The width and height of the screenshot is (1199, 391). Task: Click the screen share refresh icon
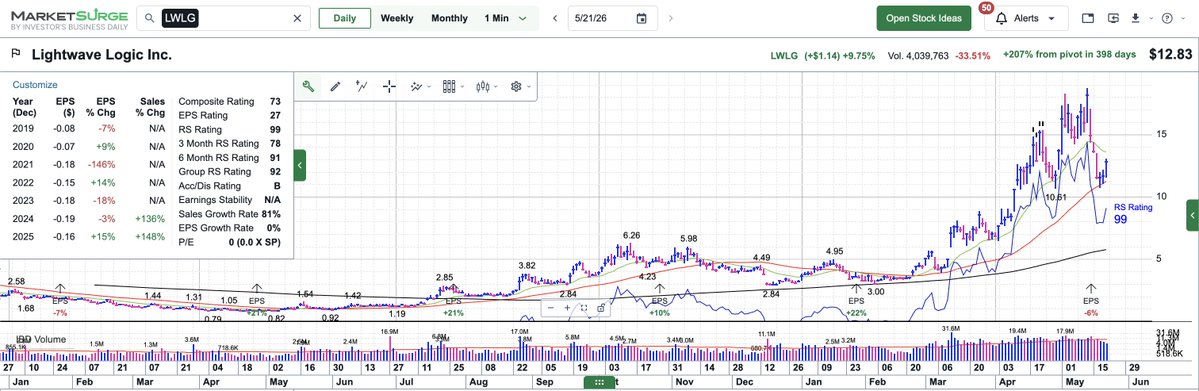(1113, 18)
